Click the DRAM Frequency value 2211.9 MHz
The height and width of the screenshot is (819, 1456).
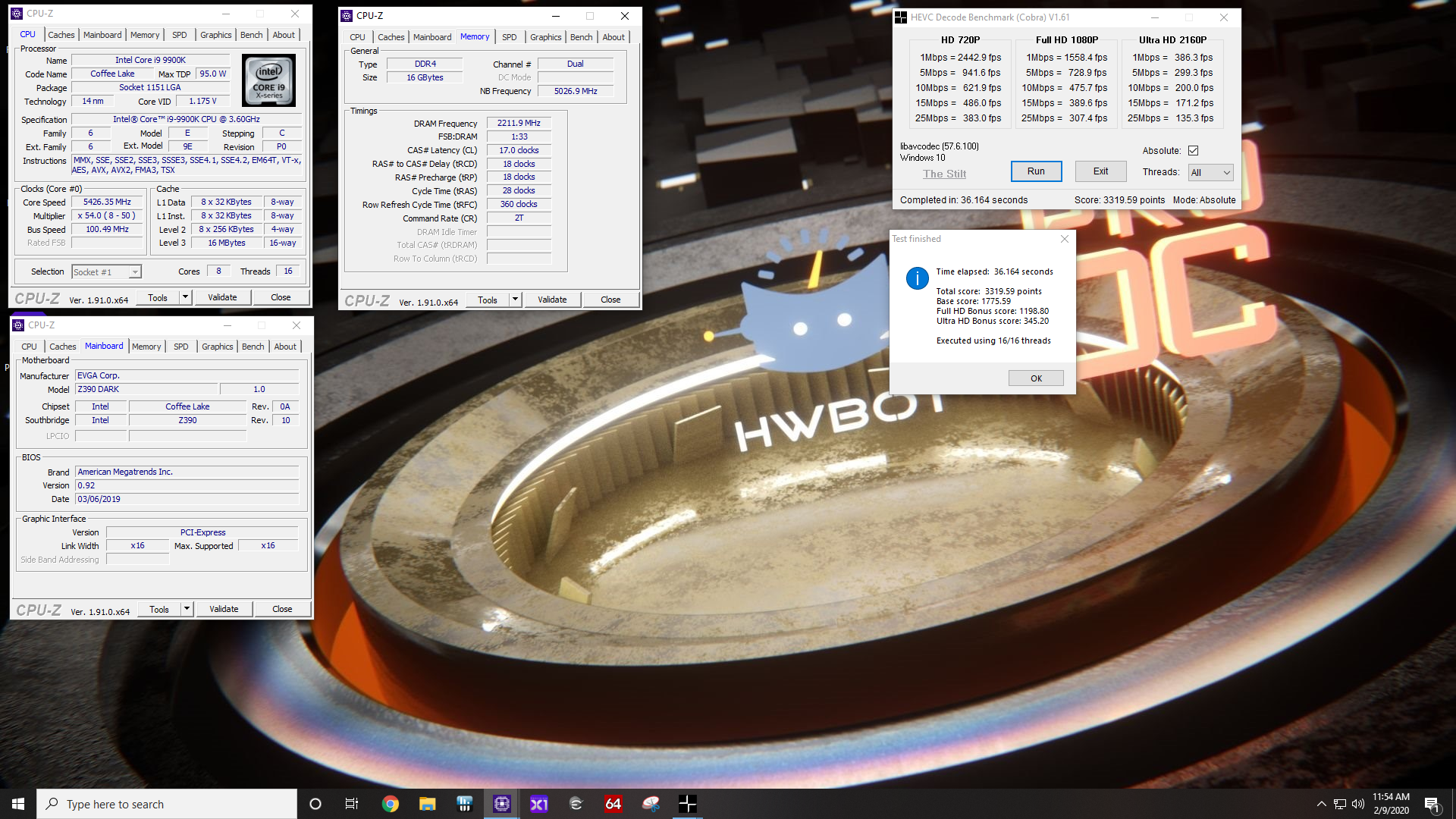(x=519, y=123)
